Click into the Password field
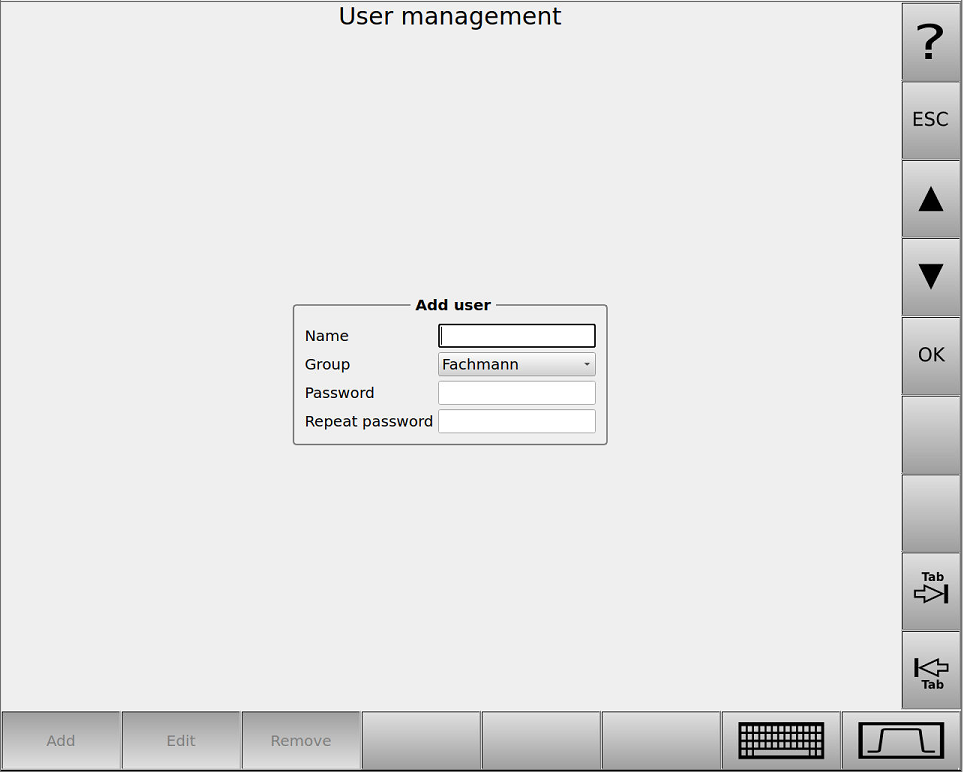This screenshot has height=772, width=963. pos(516,393)
